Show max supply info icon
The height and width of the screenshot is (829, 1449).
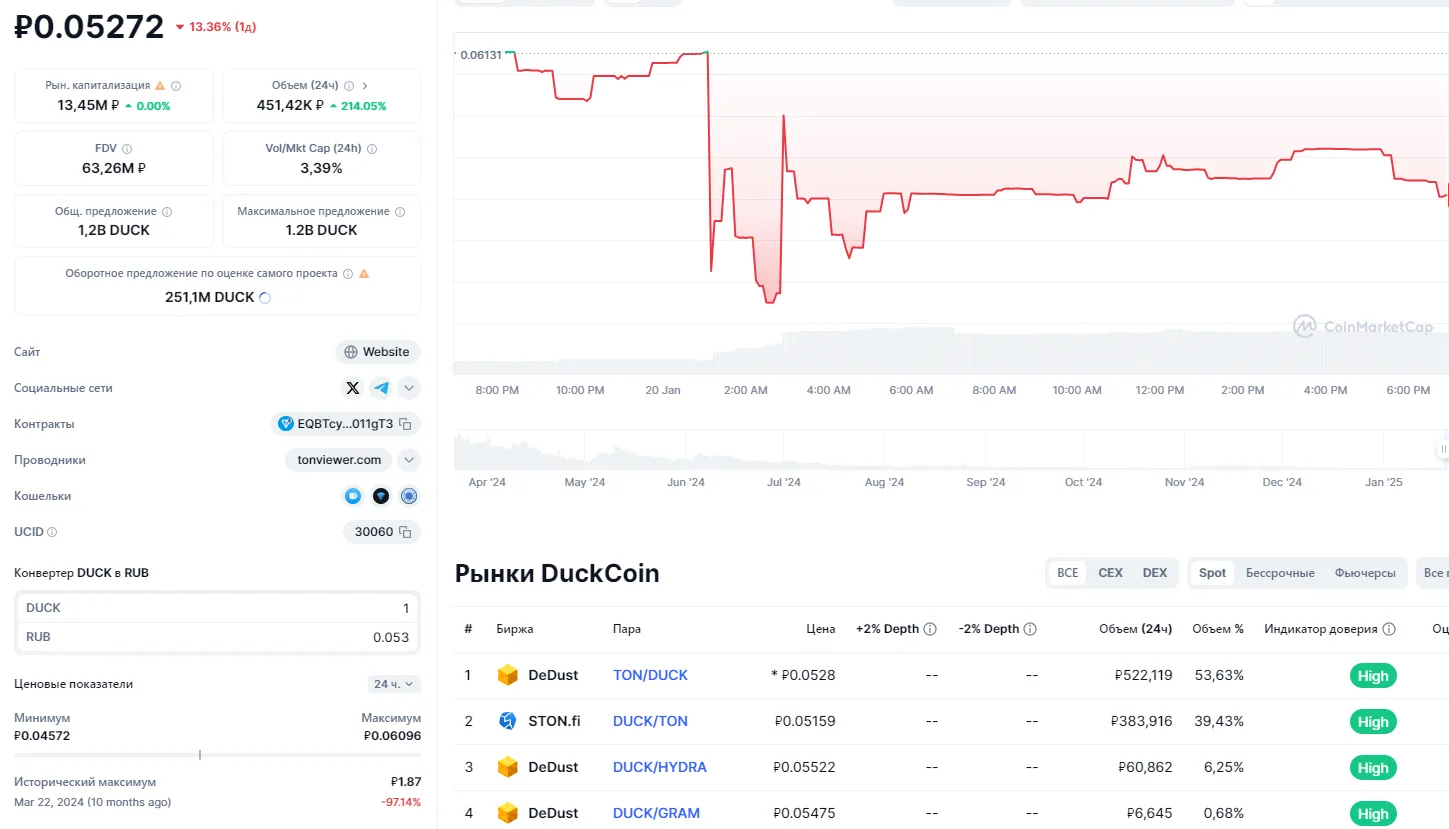pos(400,212)
